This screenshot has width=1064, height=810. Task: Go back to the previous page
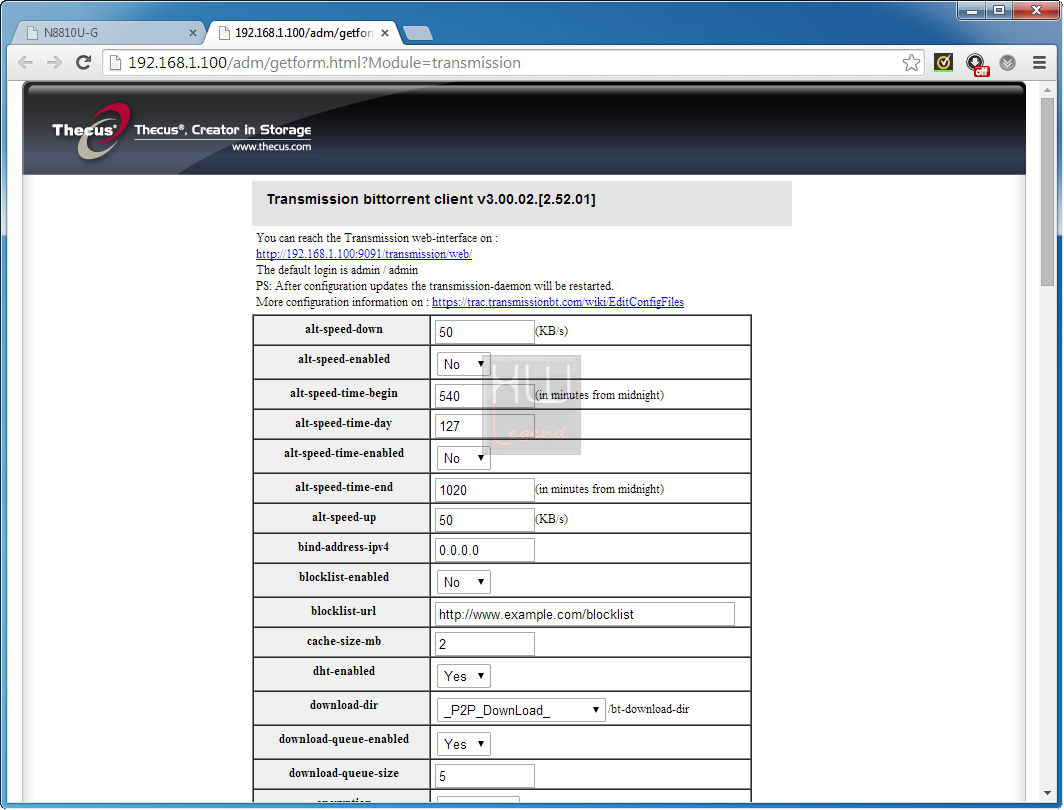26,63
